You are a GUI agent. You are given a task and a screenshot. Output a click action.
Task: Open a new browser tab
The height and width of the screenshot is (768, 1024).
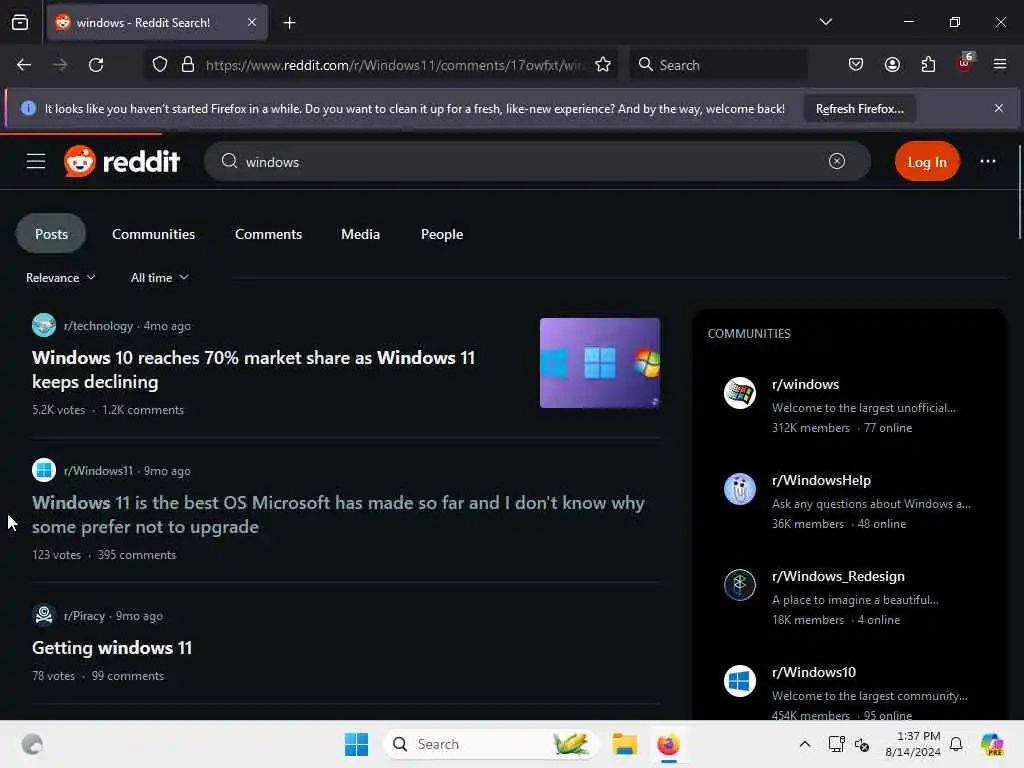(x=289, y=23)
